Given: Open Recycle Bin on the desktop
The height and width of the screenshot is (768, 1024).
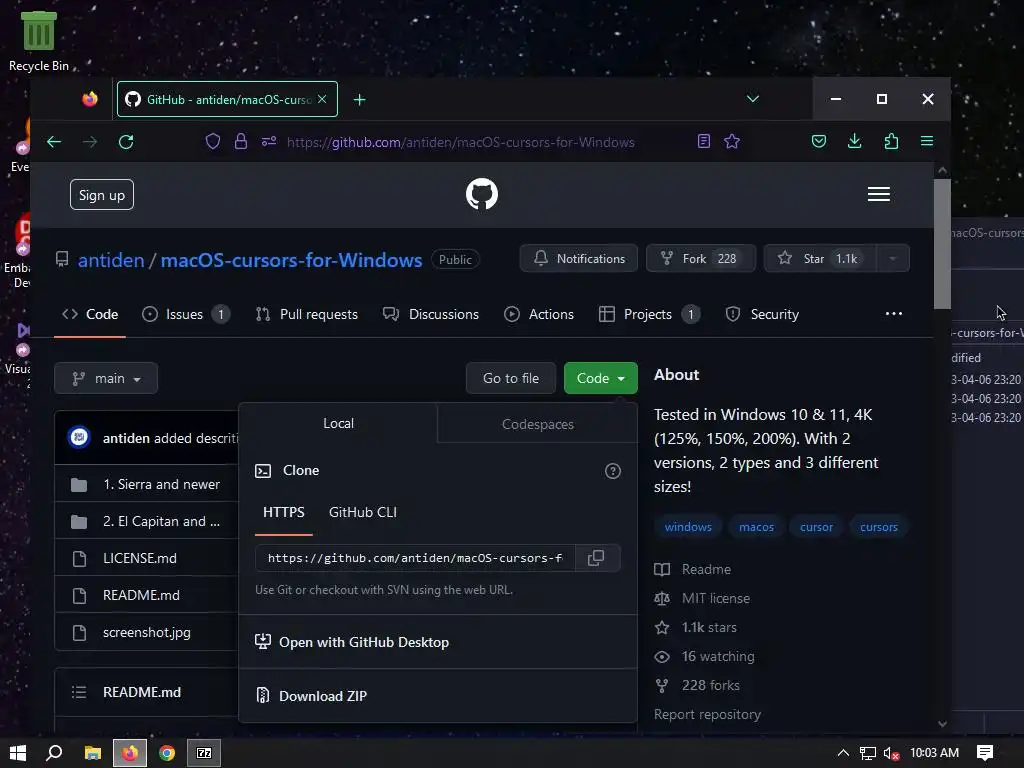Looking at the screenshot, I should [39, 40].
